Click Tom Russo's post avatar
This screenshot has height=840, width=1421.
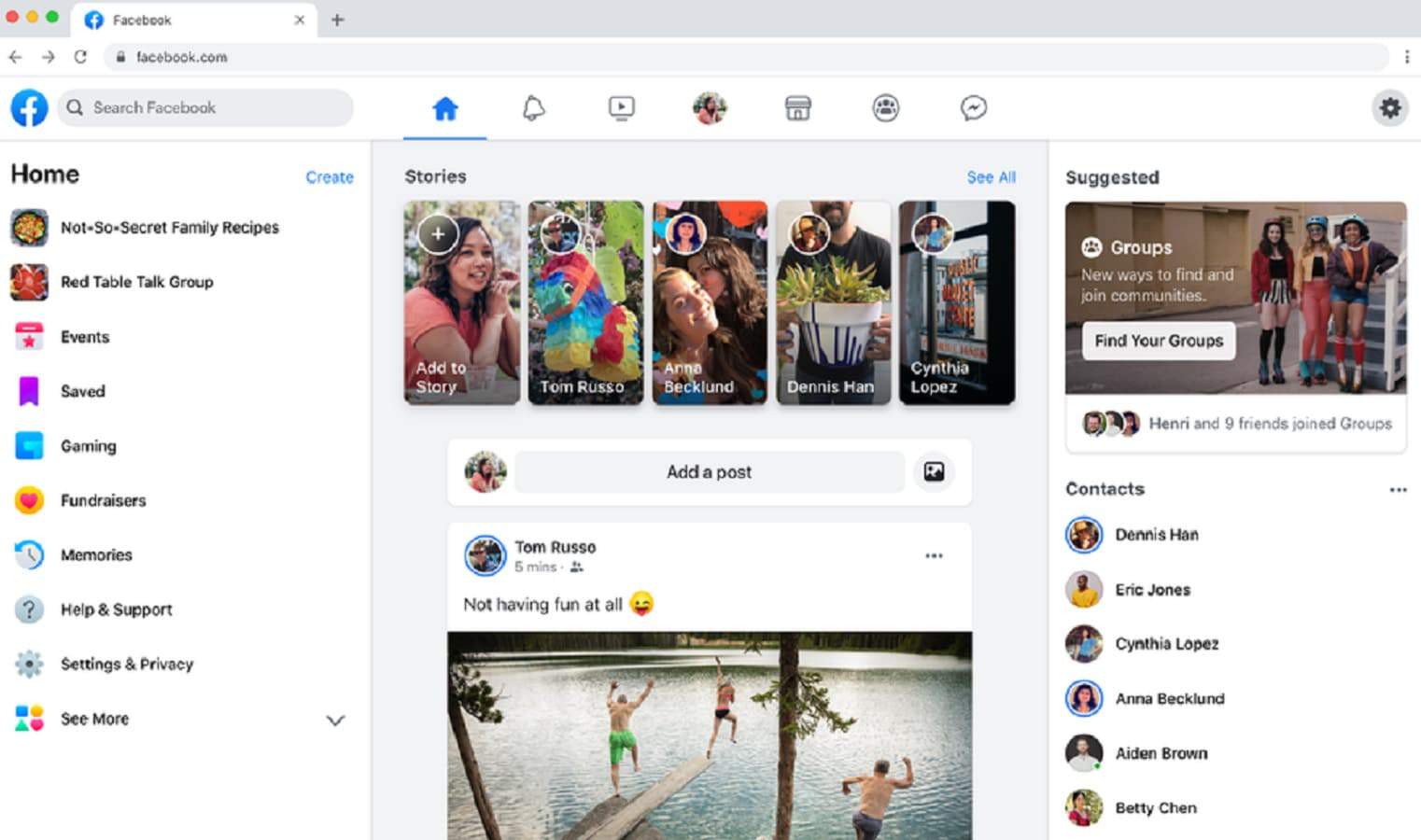pyautogui.click(x=485, y=556)
